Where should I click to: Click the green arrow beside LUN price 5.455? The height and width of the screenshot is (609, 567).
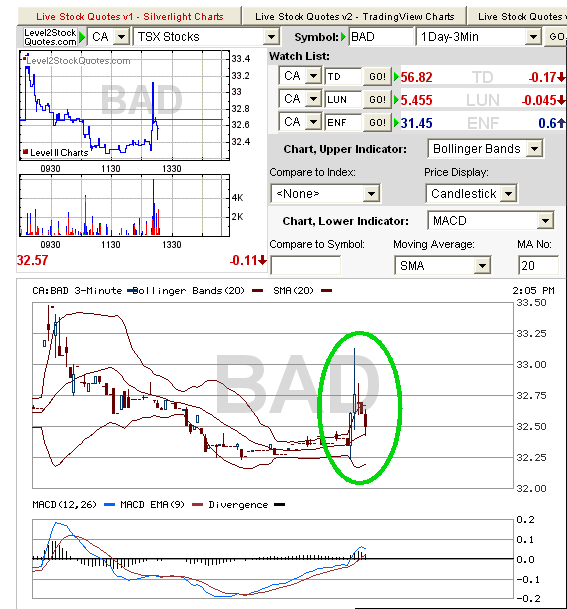(396, 100)
